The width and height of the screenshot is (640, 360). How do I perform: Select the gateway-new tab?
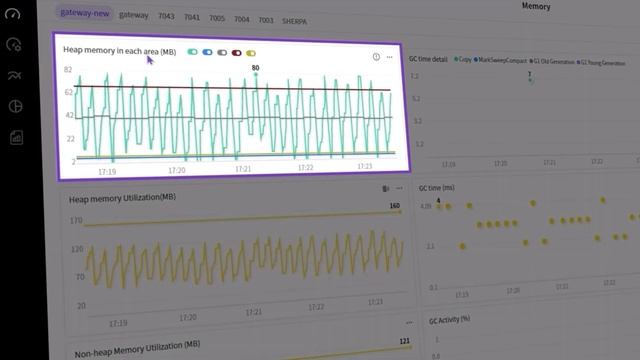point(85,13)
